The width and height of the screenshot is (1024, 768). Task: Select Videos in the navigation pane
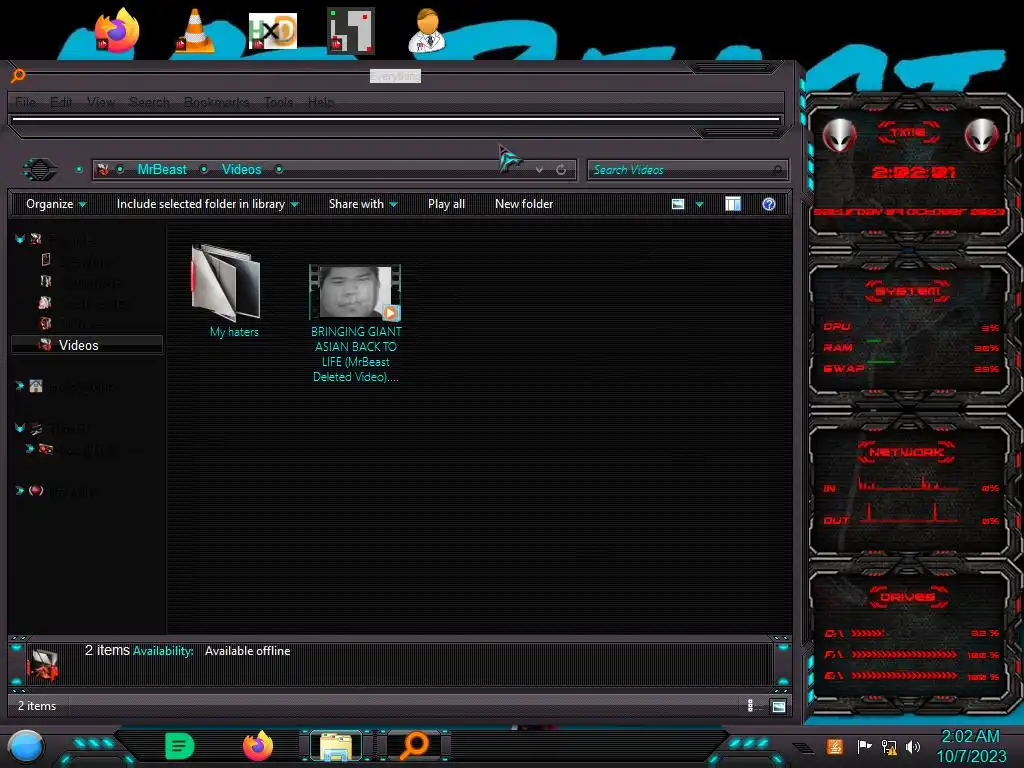tap(87, 345)
